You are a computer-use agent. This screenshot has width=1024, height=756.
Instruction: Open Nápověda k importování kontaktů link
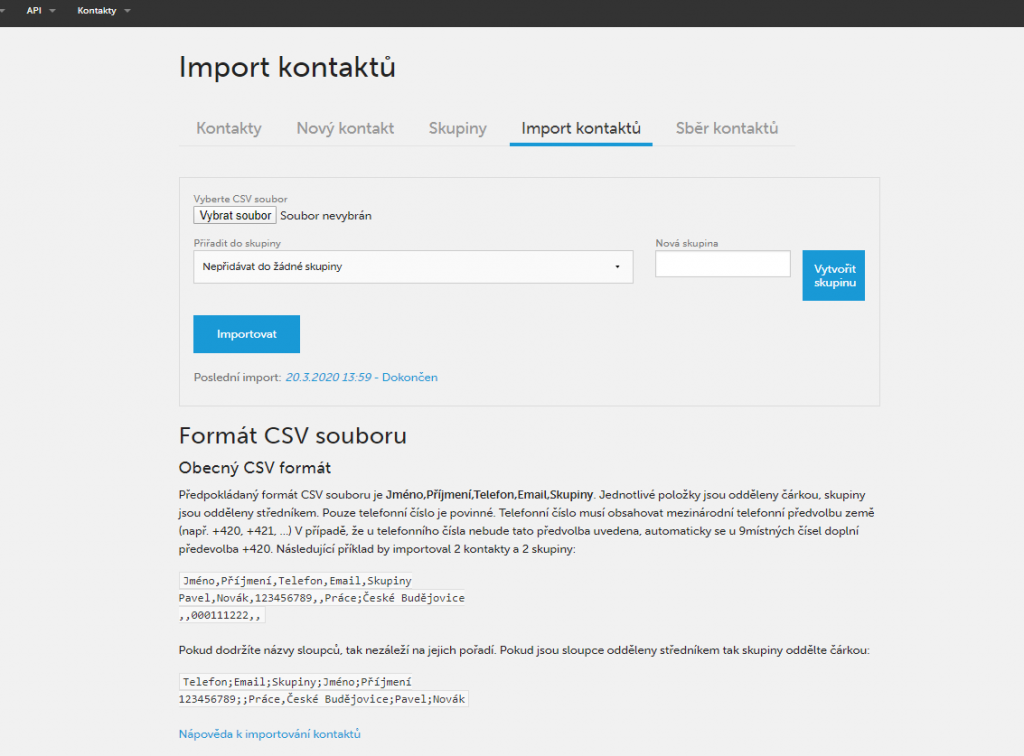269,734
